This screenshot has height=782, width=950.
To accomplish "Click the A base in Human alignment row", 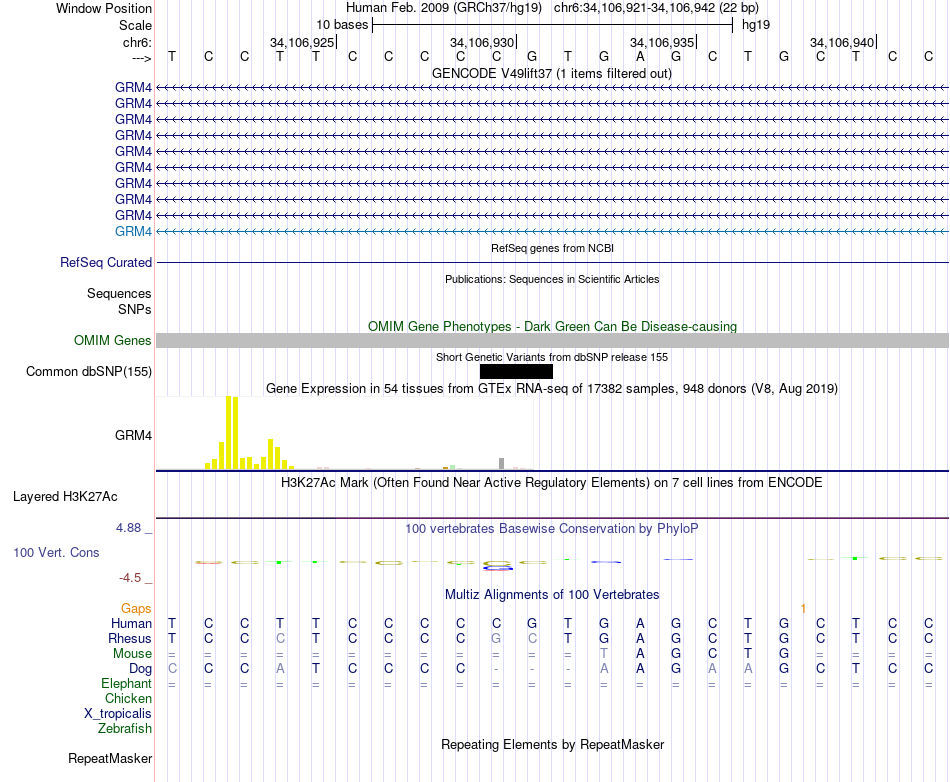I will pyautogui.click(x=640, y=623).
